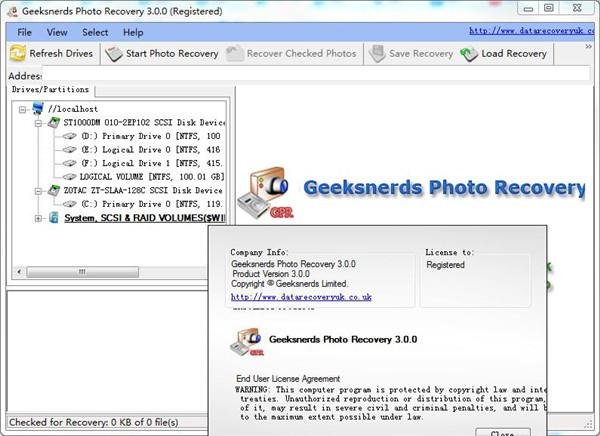Select (C:) Primary Drive 0 row

click(152, 204)
